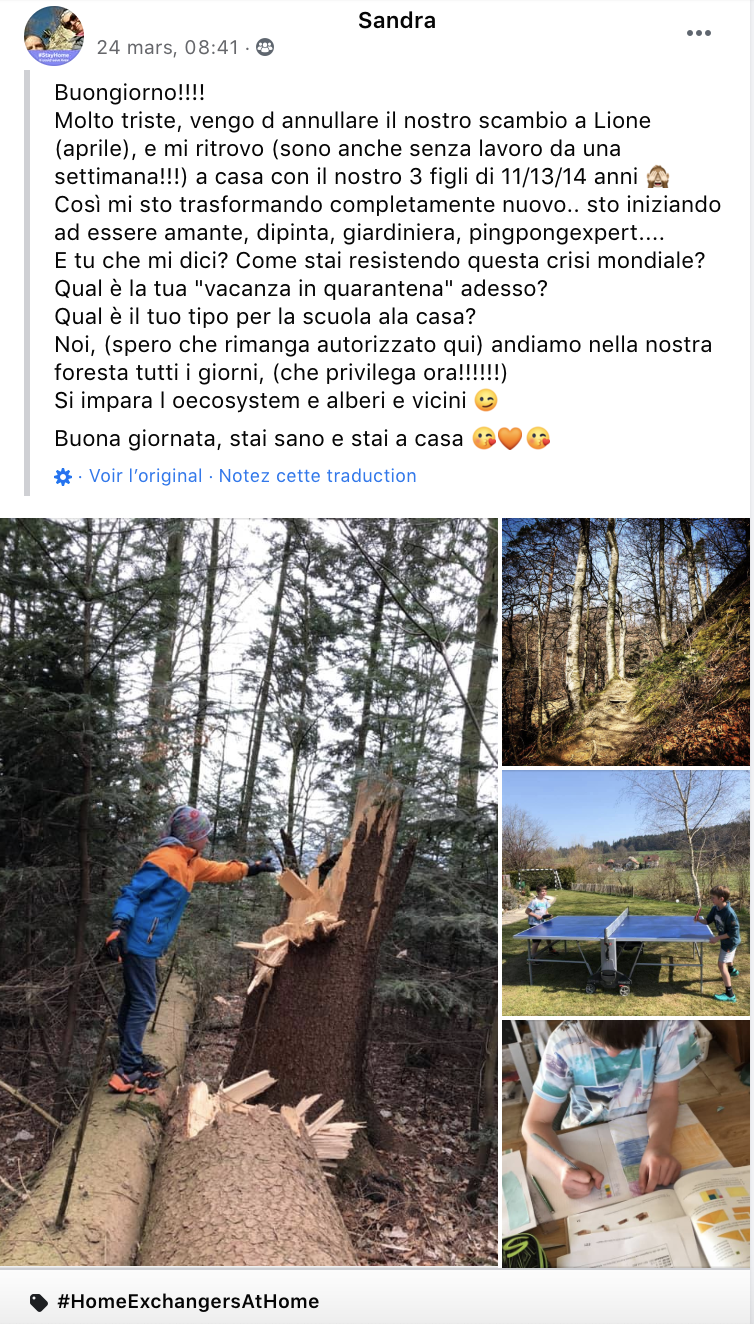Open forest path photo thumbnail
Viewport: 754px width, 1324px height.
(626, 642)
